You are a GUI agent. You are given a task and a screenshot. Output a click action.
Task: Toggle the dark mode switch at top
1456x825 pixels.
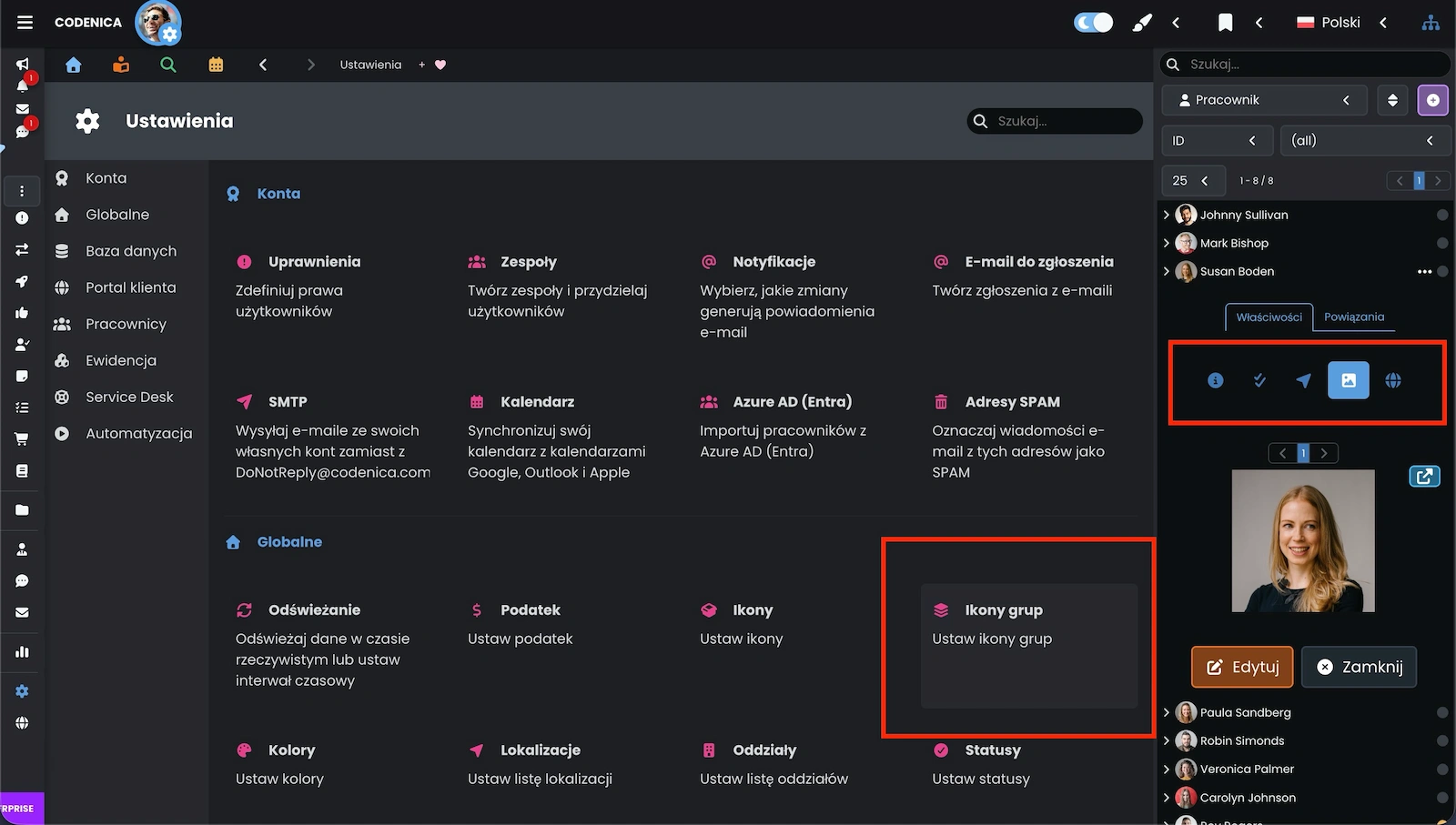click(1093, 22)
